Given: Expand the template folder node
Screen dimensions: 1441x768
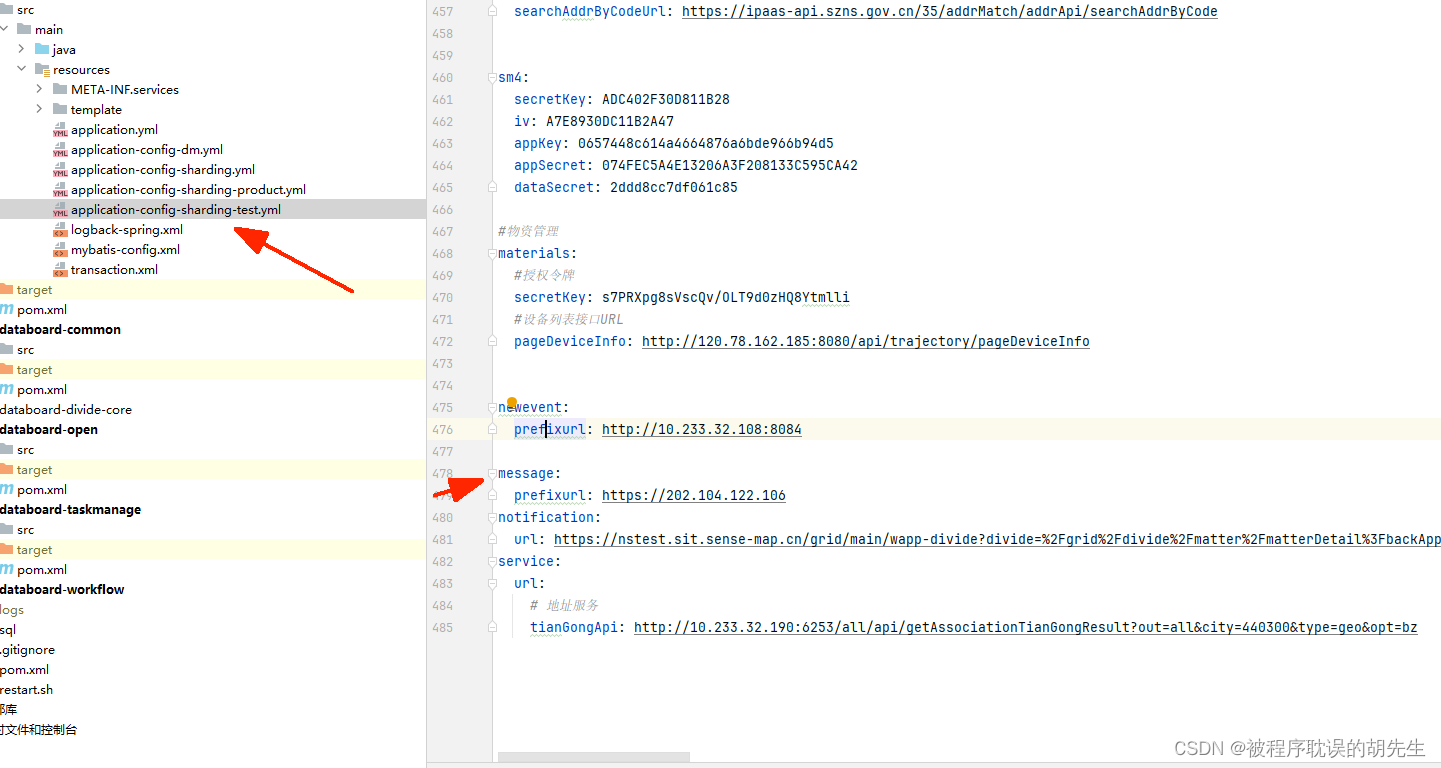Looking at the screenshot, I should (x=38, y=109).
